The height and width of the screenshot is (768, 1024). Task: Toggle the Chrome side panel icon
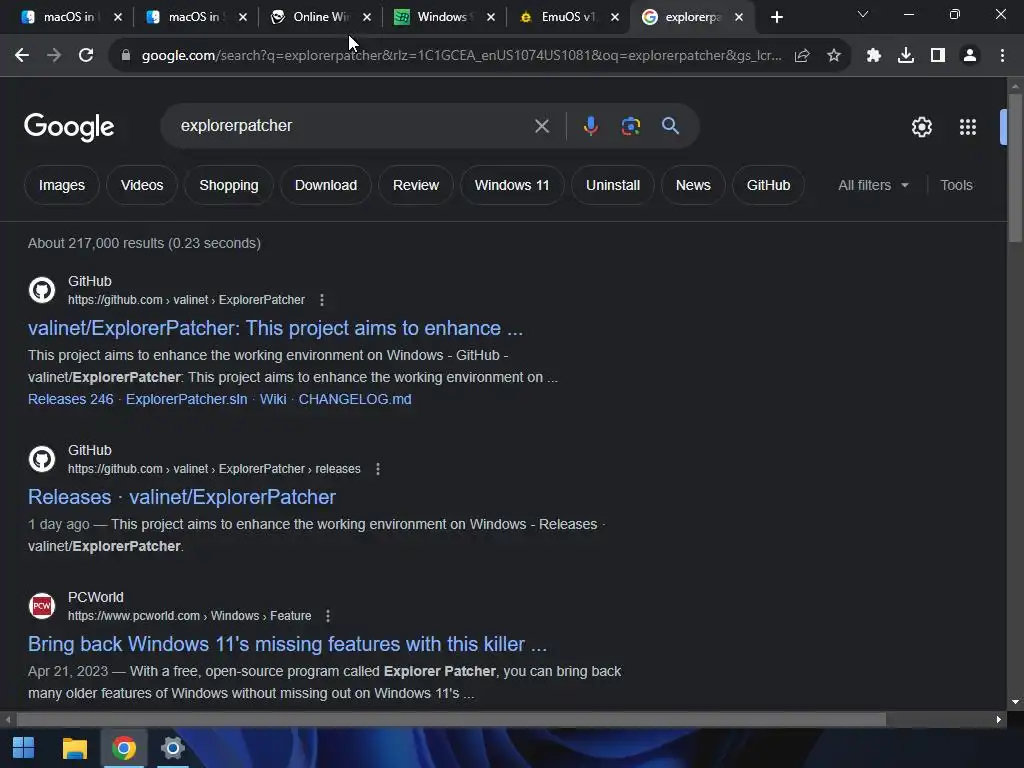click(x=938, y=56)
